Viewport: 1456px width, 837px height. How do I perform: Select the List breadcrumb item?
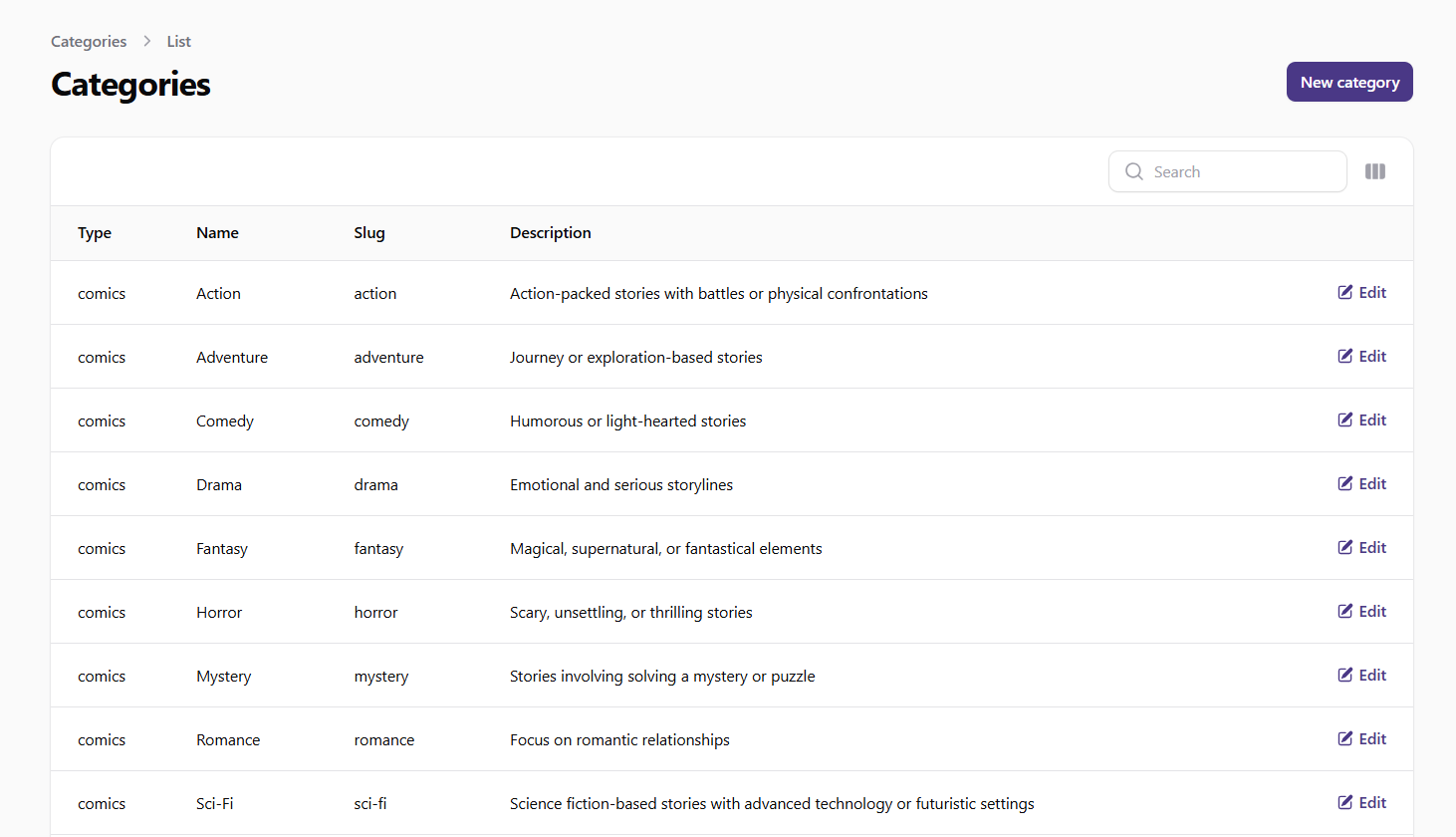[178, 41]
